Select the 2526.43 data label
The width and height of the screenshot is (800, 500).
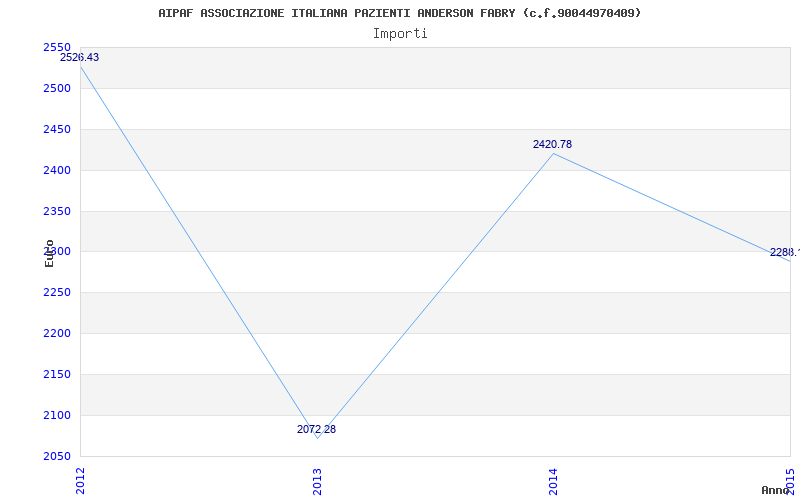pyautogui.click(x=80, y=57)
